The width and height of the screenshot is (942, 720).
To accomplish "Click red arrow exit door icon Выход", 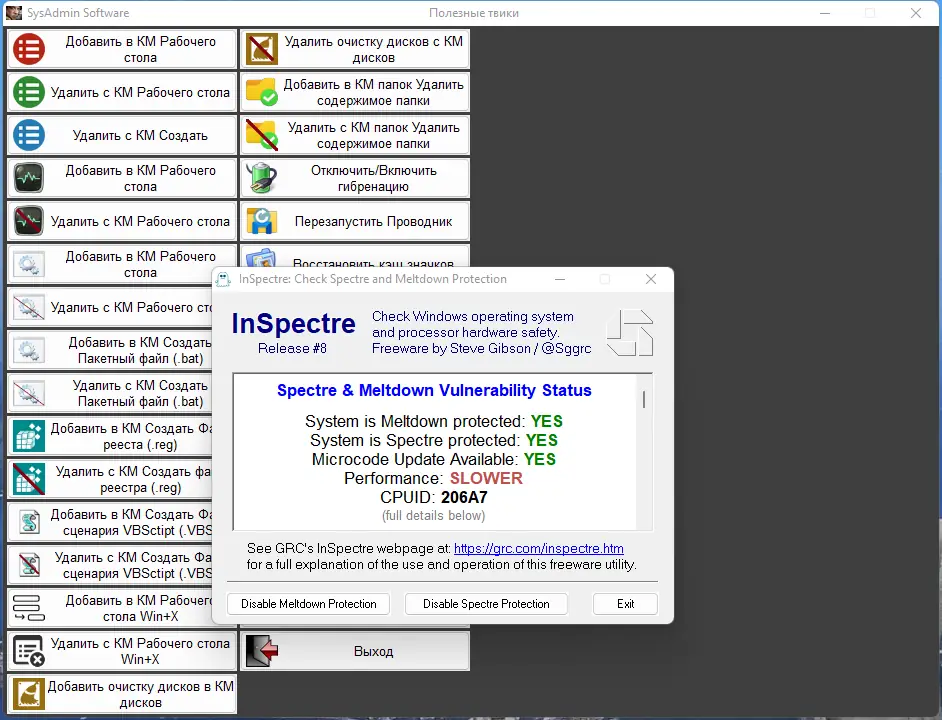I will point(262,651).
